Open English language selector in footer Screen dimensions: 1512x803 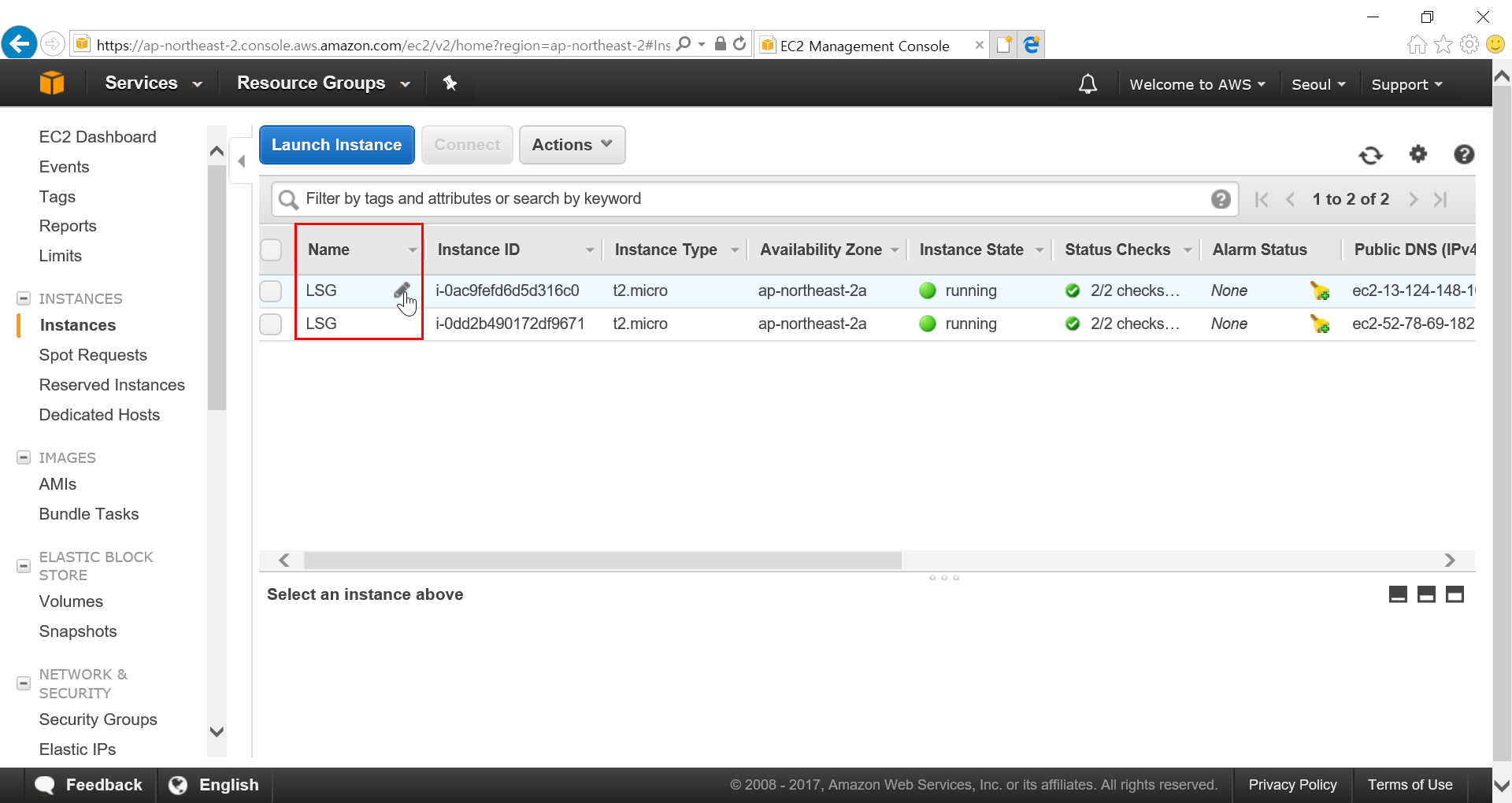click(214, 785)
